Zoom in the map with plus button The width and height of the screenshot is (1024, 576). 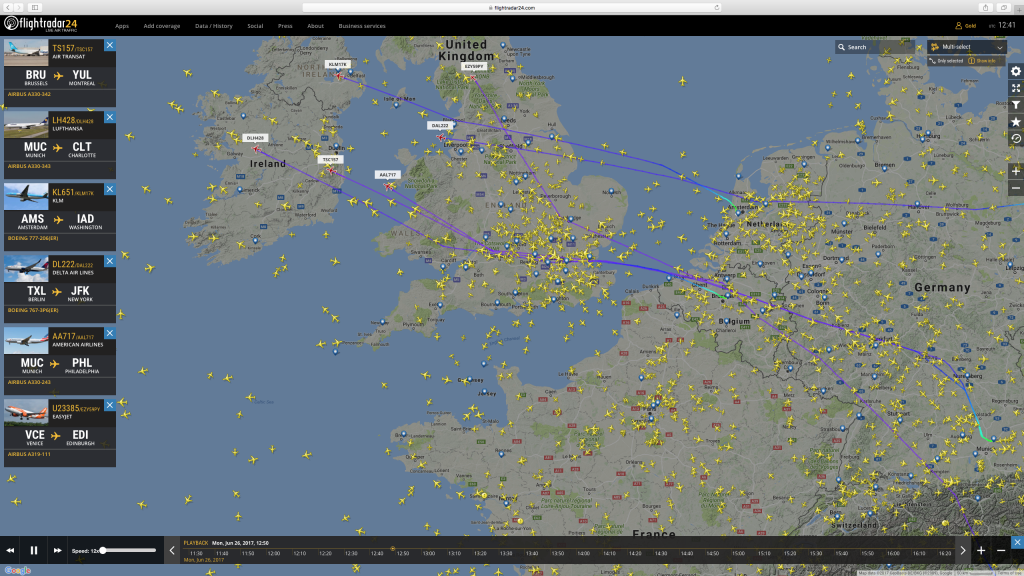(x=1016, y=171)
